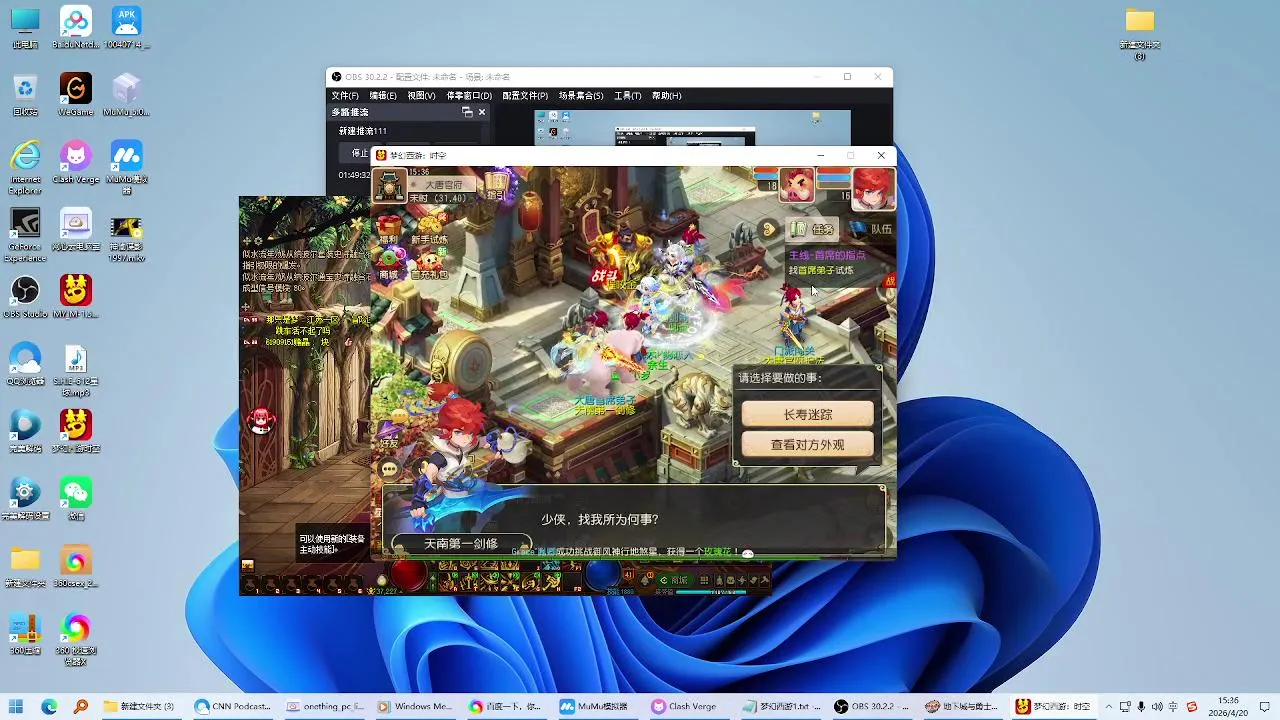Click the NPC dialog text 少侠，找我所为何事？
The width and height of the screenshot is (1280, 720).
click(600, 520)
